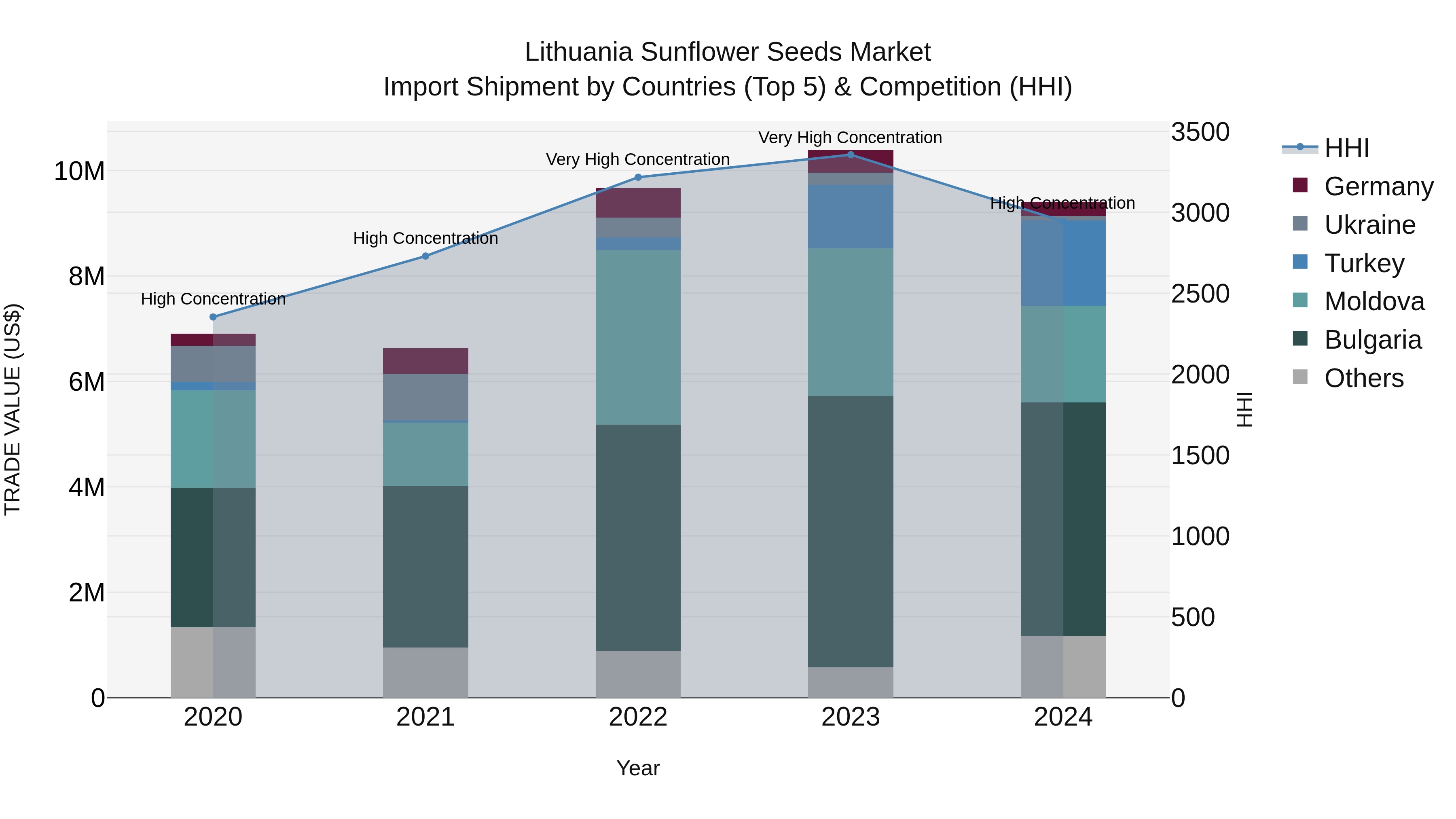Image resolution: width=1456 pixels, height=819 pixels.
Task: Toggle Germany series in the legend
Action: click(x=1363, y=186)
